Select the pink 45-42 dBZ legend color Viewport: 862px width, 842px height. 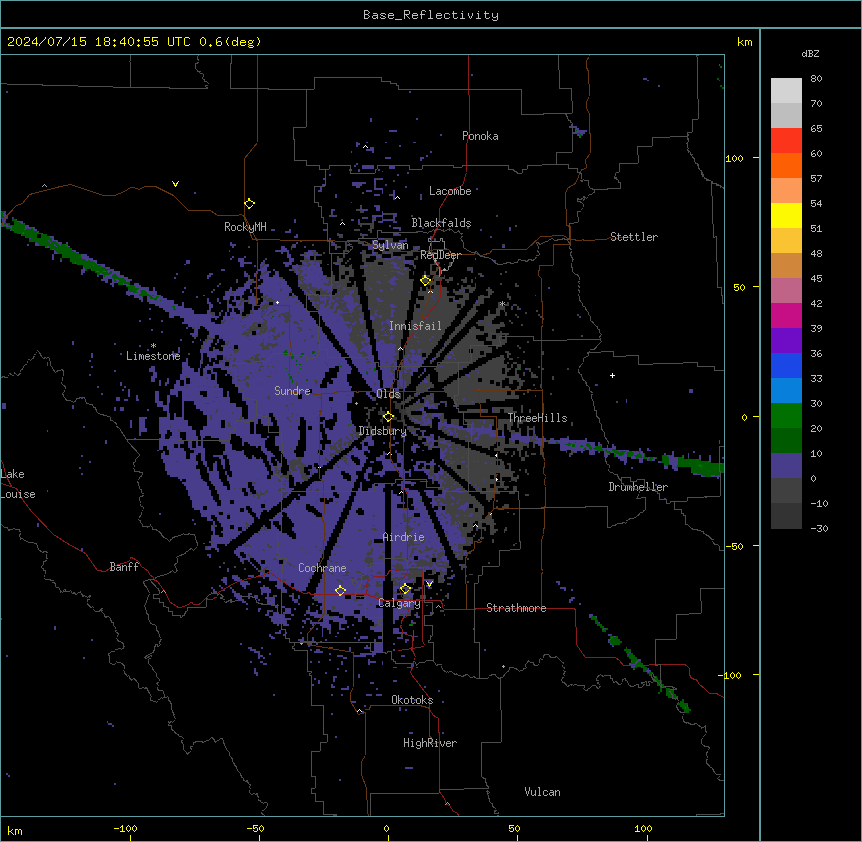786,290
